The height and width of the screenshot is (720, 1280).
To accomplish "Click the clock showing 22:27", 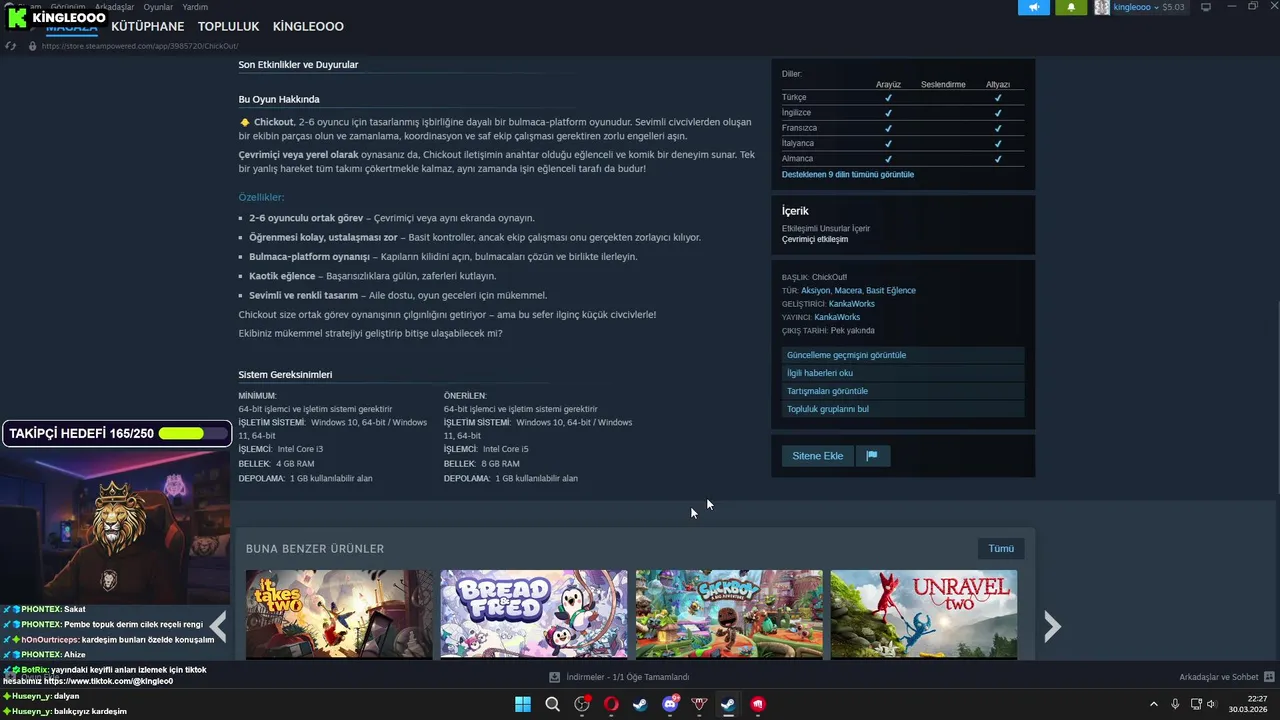I will coord(1255,698).
